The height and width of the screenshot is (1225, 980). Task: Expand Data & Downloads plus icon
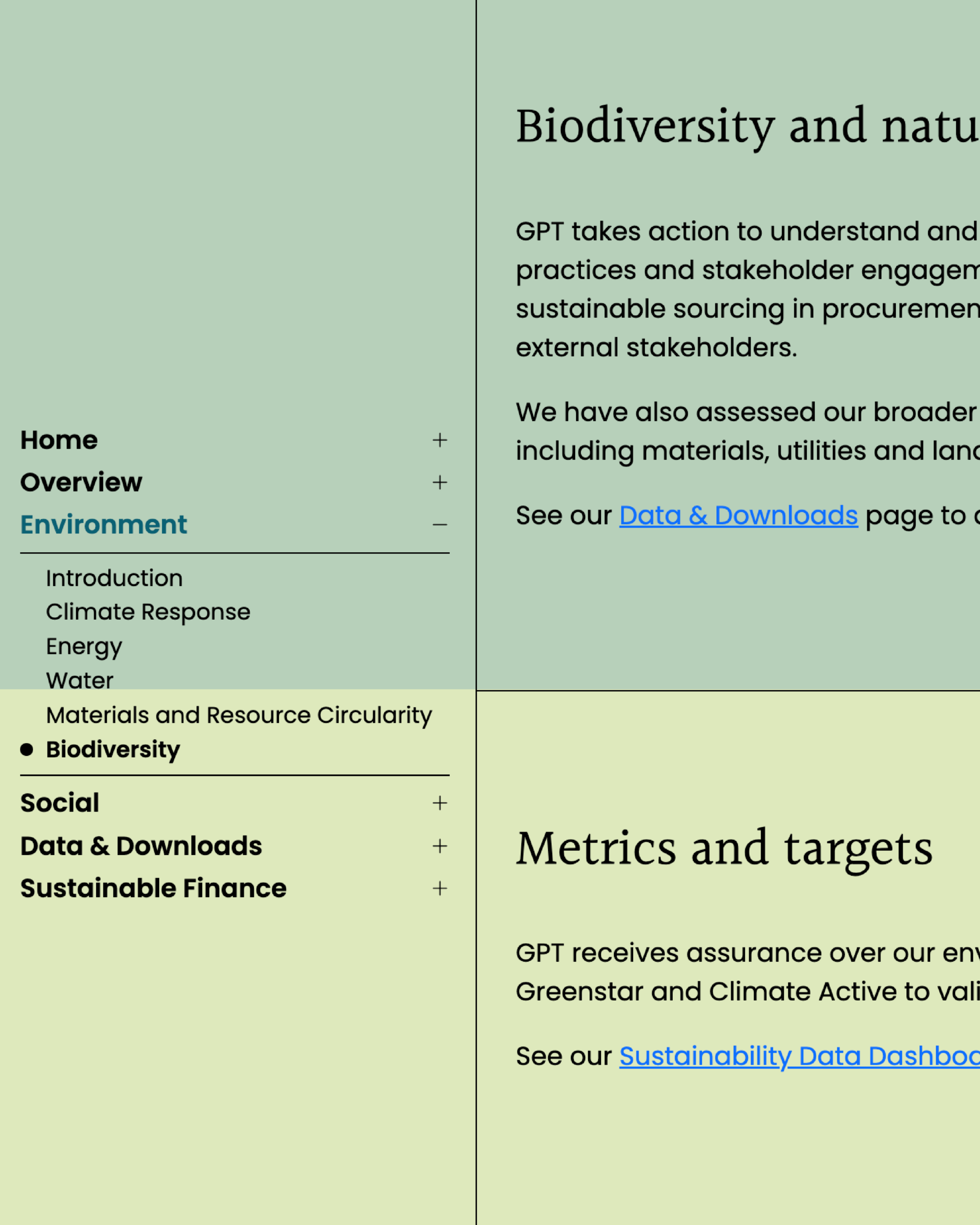pyautogui.click(x=440, y=846)
